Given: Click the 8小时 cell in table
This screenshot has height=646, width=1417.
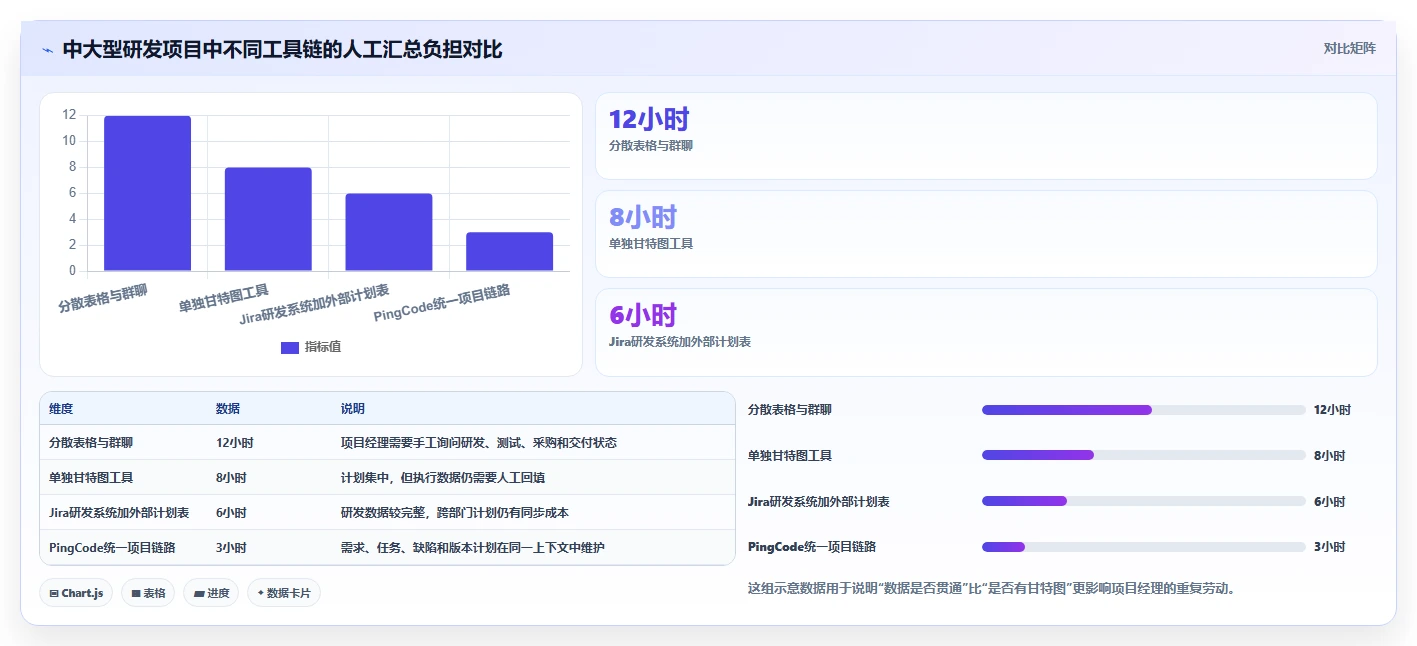Looking at the screenshot, I should tap(232, 478).
